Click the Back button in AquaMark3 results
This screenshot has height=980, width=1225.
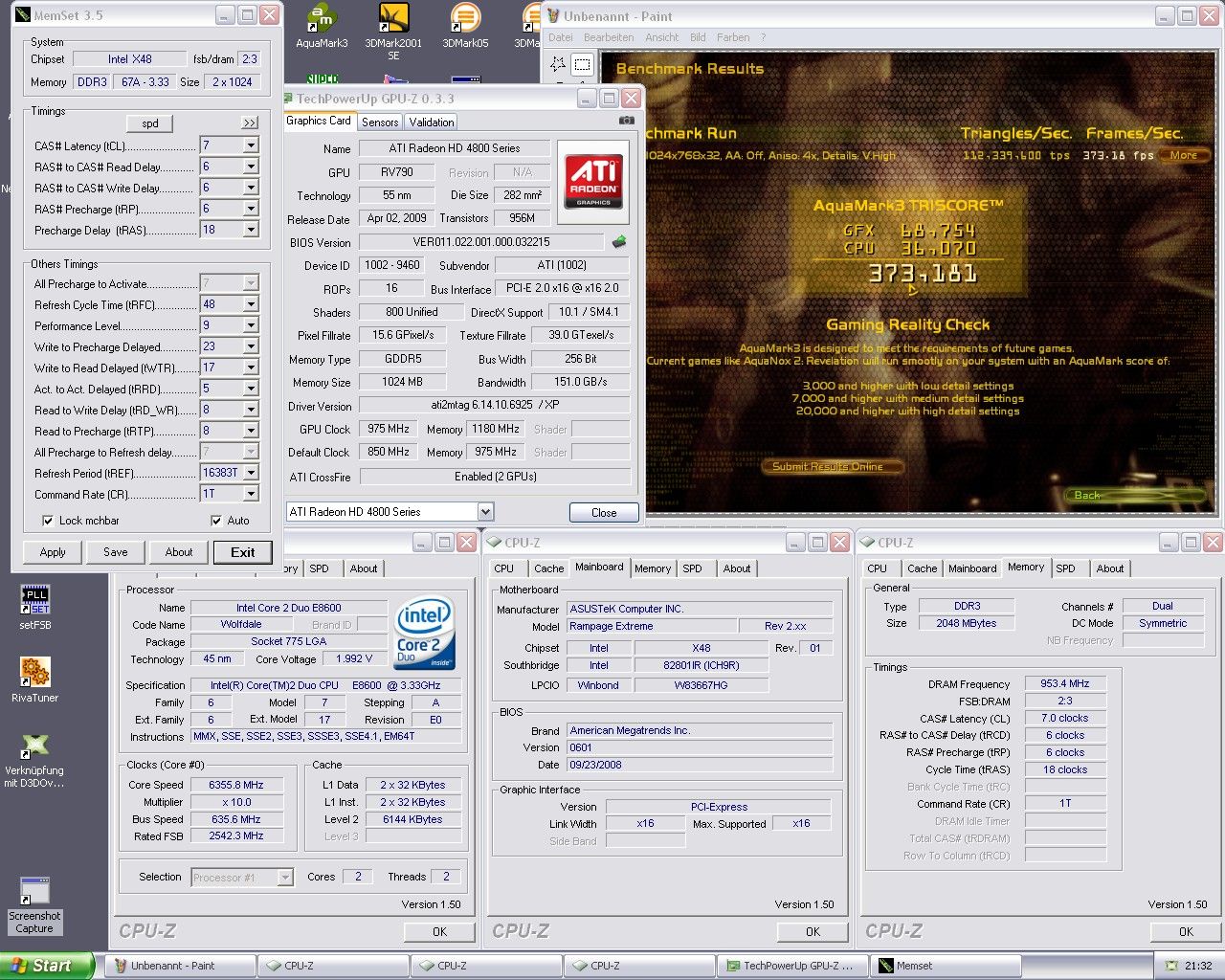(x=1135, y=495)
